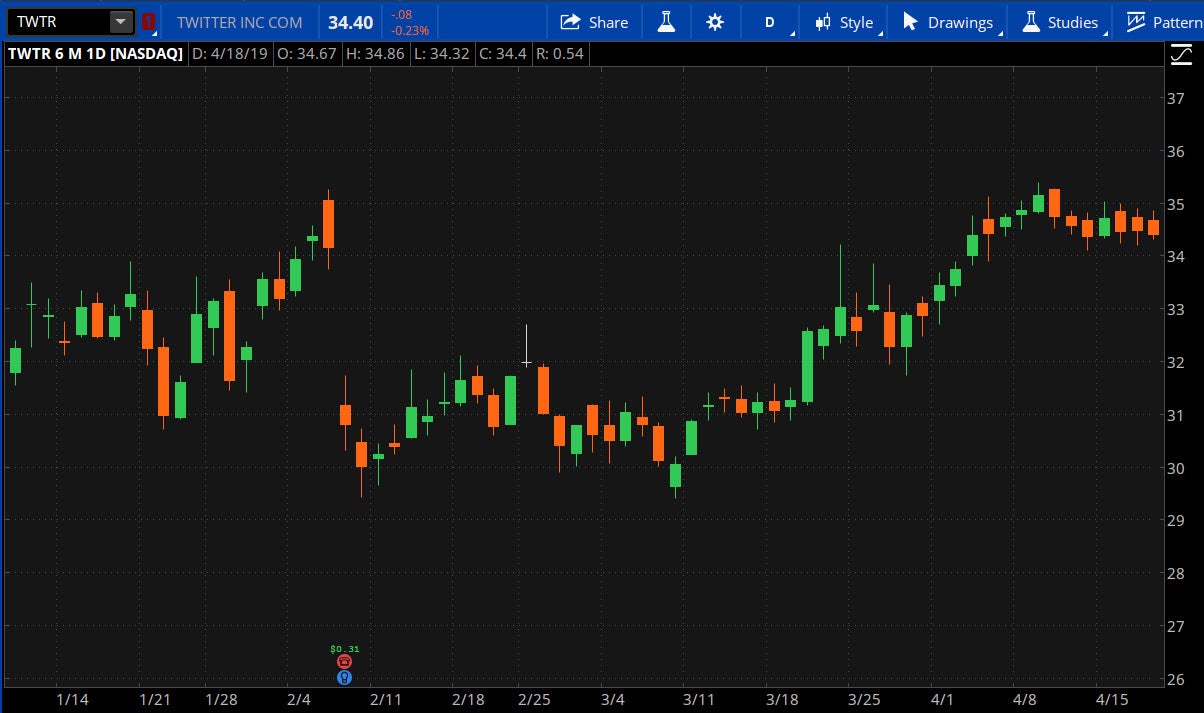Click the 1/14 date axis label
1204x713 pixels.
(73, 700)
